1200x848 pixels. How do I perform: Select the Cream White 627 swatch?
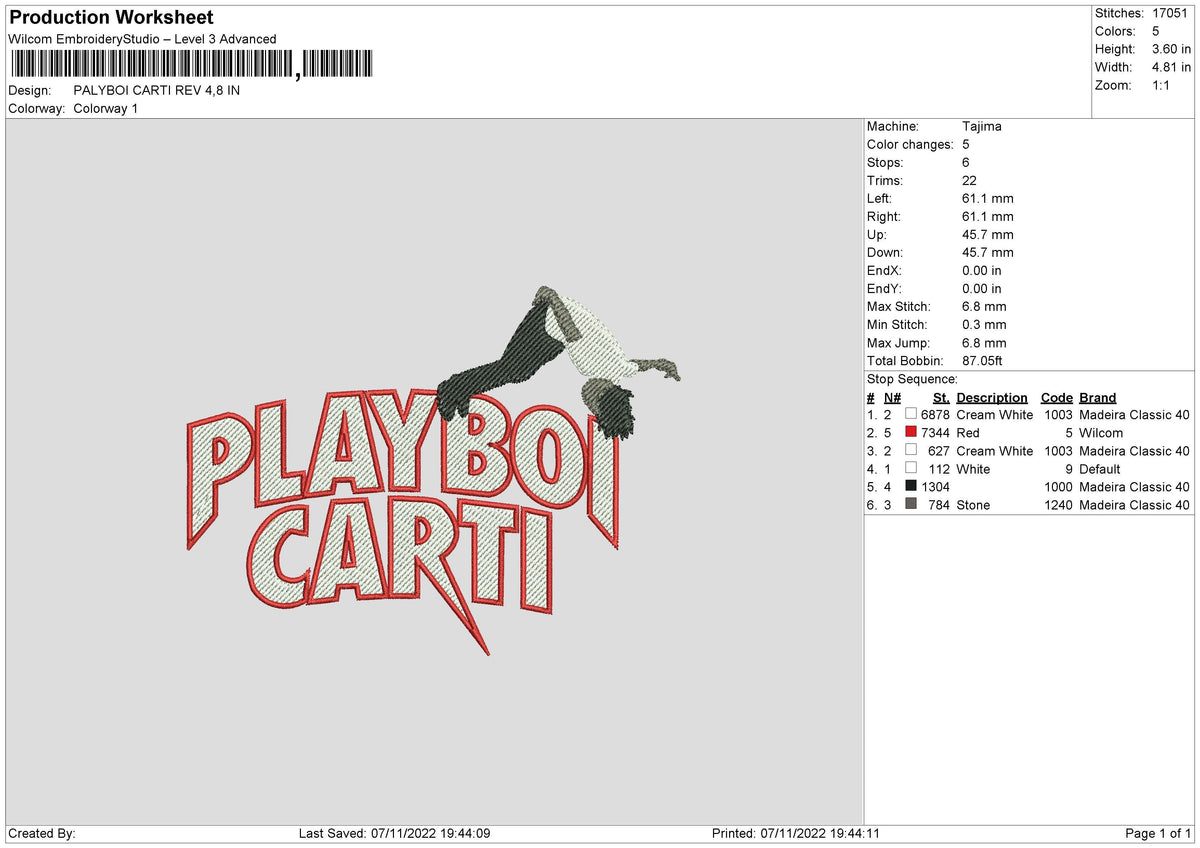(911, 451)
